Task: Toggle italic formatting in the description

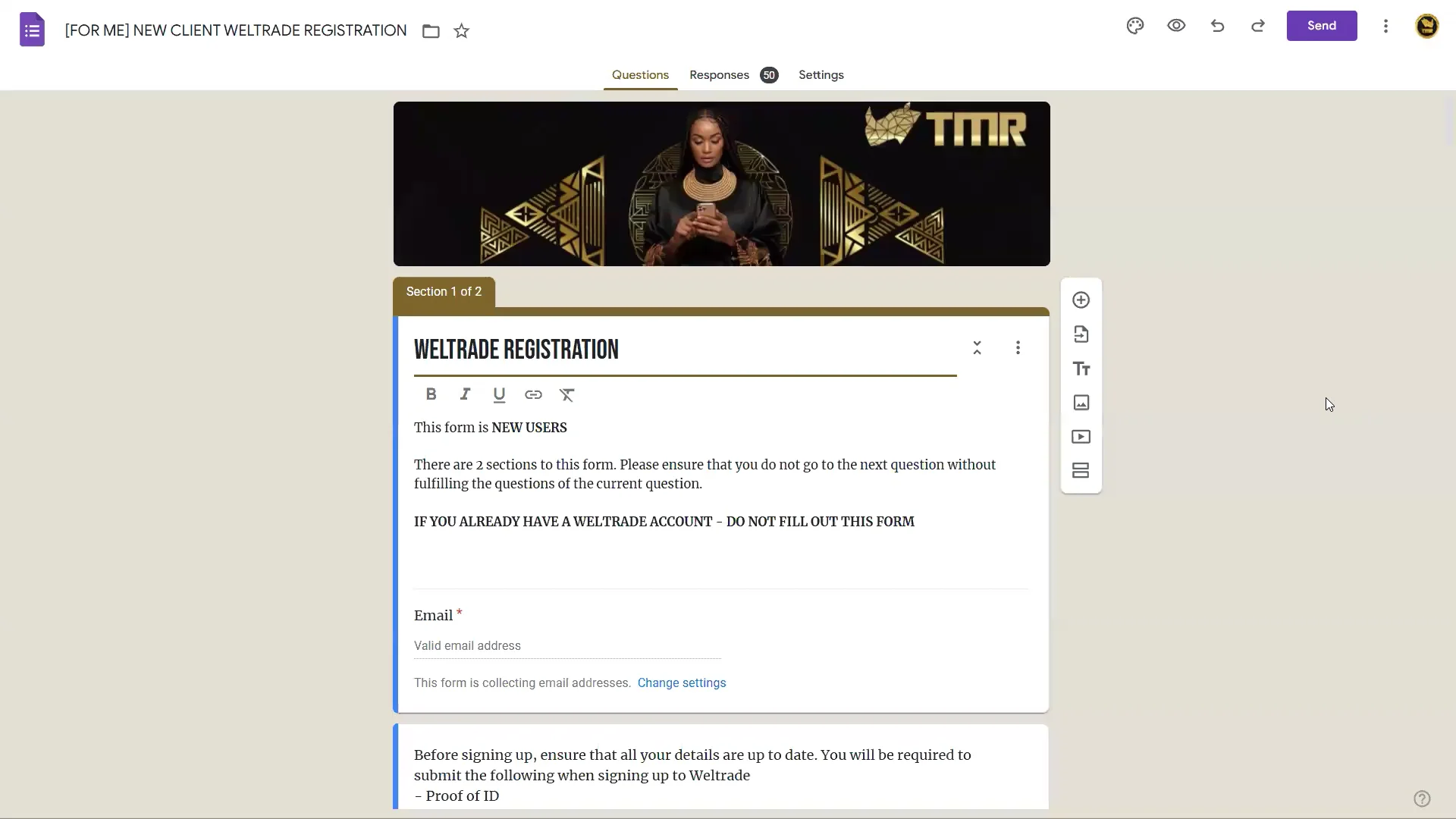Action: click(465, 394)
